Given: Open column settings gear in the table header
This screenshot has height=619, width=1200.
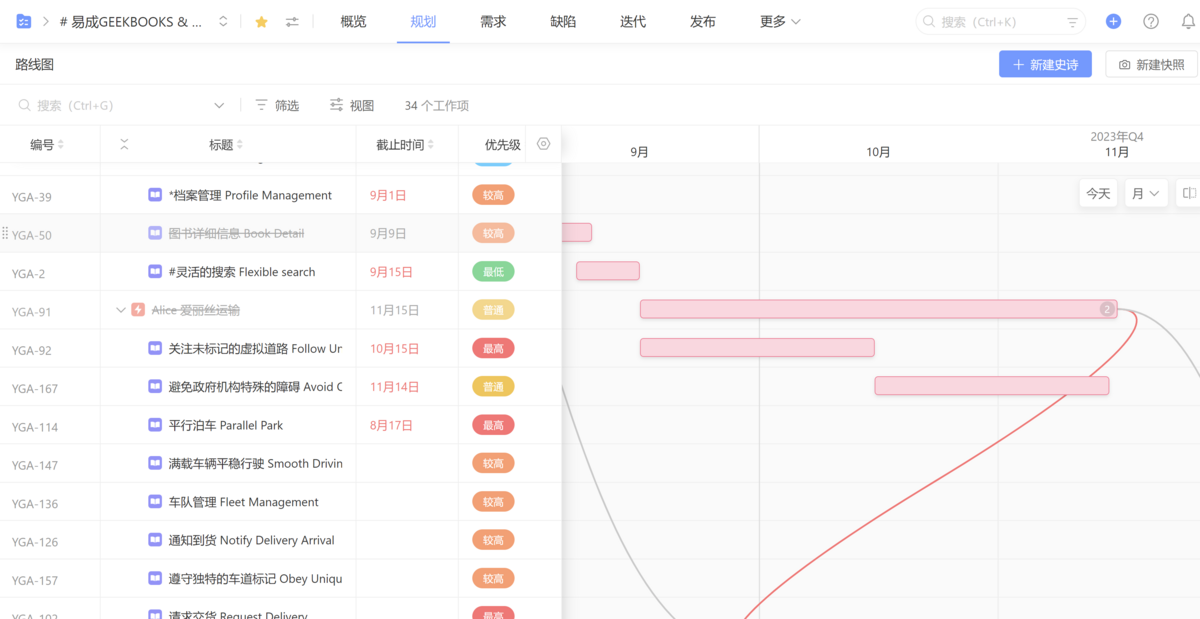Looking at the screenshot, I should pyautogui.click(x=543, y=143).
